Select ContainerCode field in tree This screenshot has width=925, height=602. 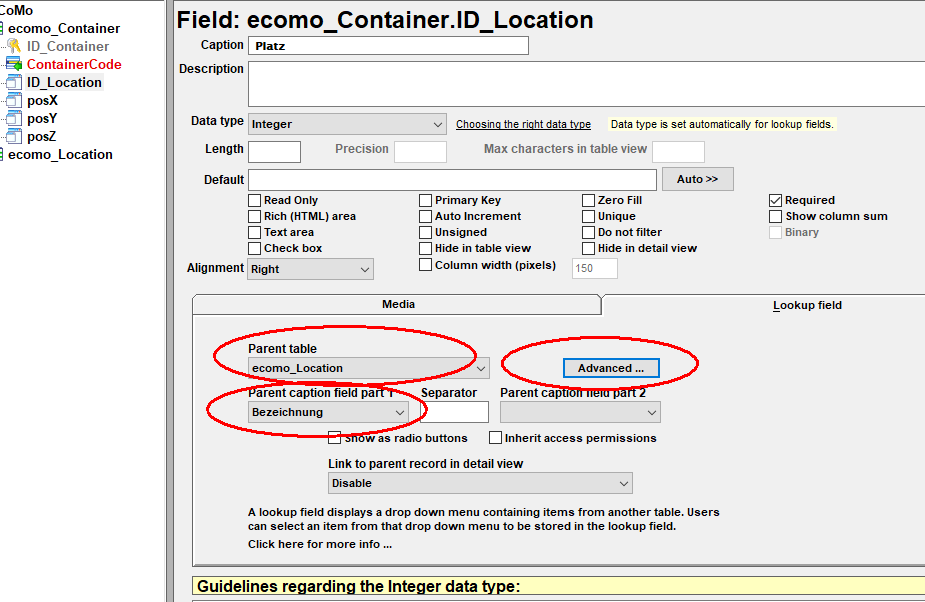pyautogui.click(x=74, y=64)
